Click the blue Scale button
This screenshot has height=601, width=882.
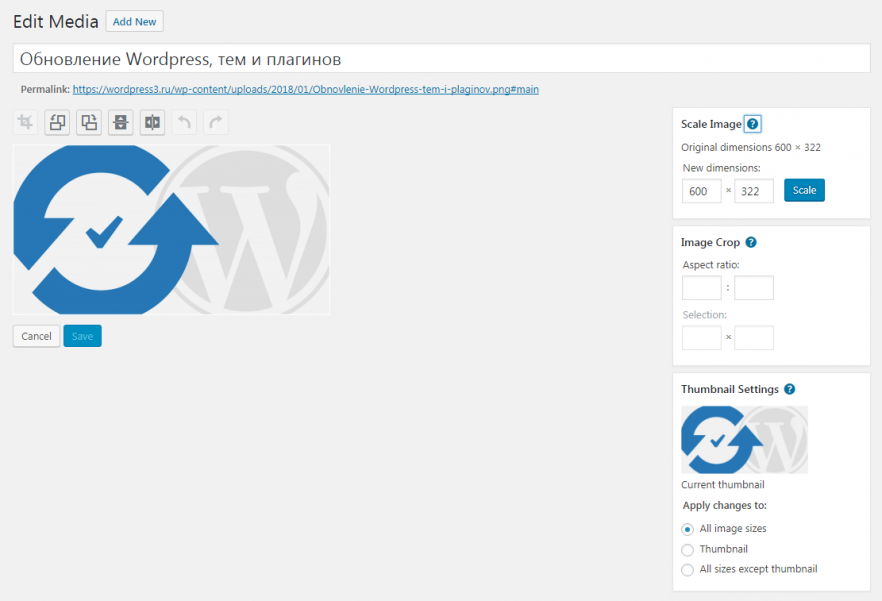click(804, 191)
